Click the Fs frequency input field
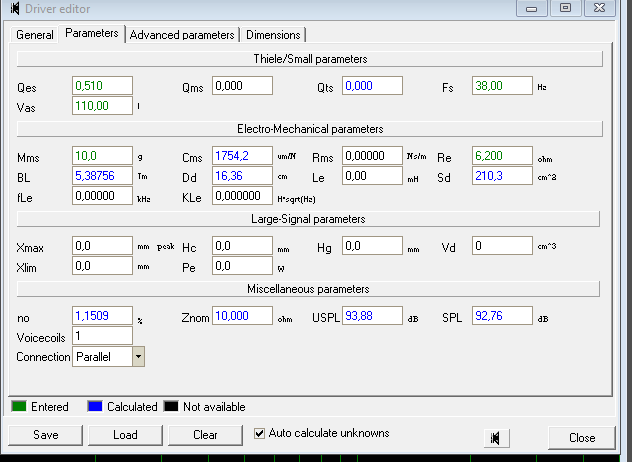Image resolution: width=632 pixels, height=462 pixels. 501,86
